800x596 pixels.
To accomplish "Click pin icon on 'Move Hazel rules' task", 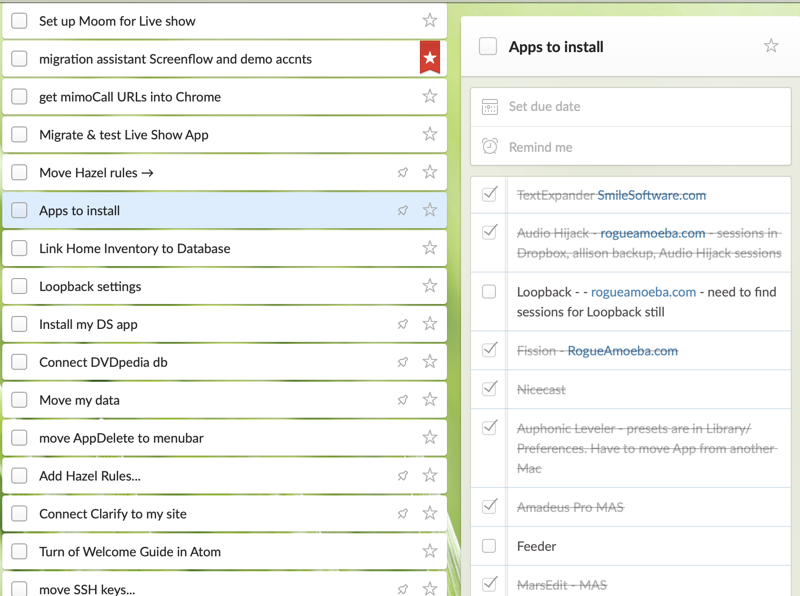I will click(x=403, y=172).
